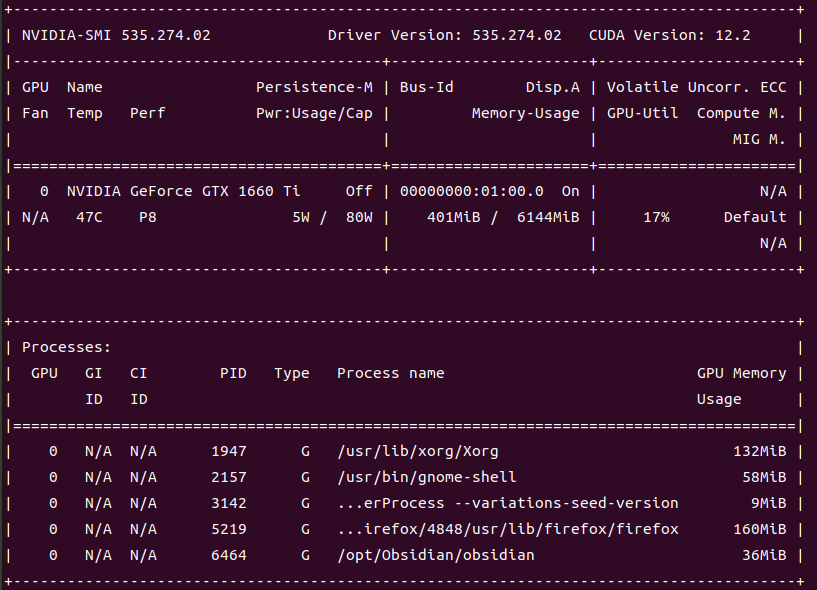Click the P8 performance state value
Screen dimensions: 817x590
pyautogui.click(x=147, y=217)
